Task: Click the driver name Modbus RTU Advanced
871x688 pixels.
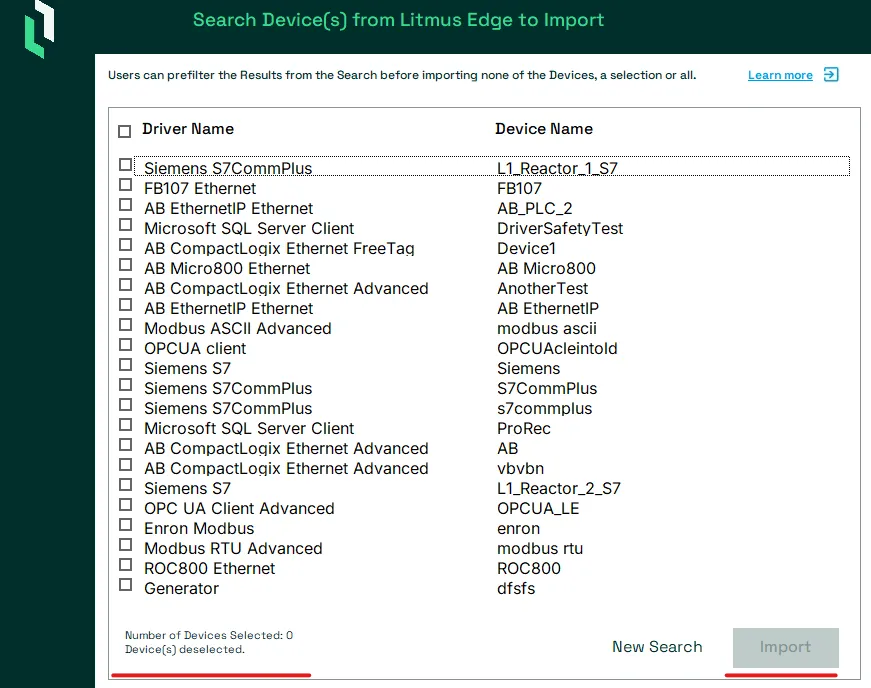Action: point(233,549)
